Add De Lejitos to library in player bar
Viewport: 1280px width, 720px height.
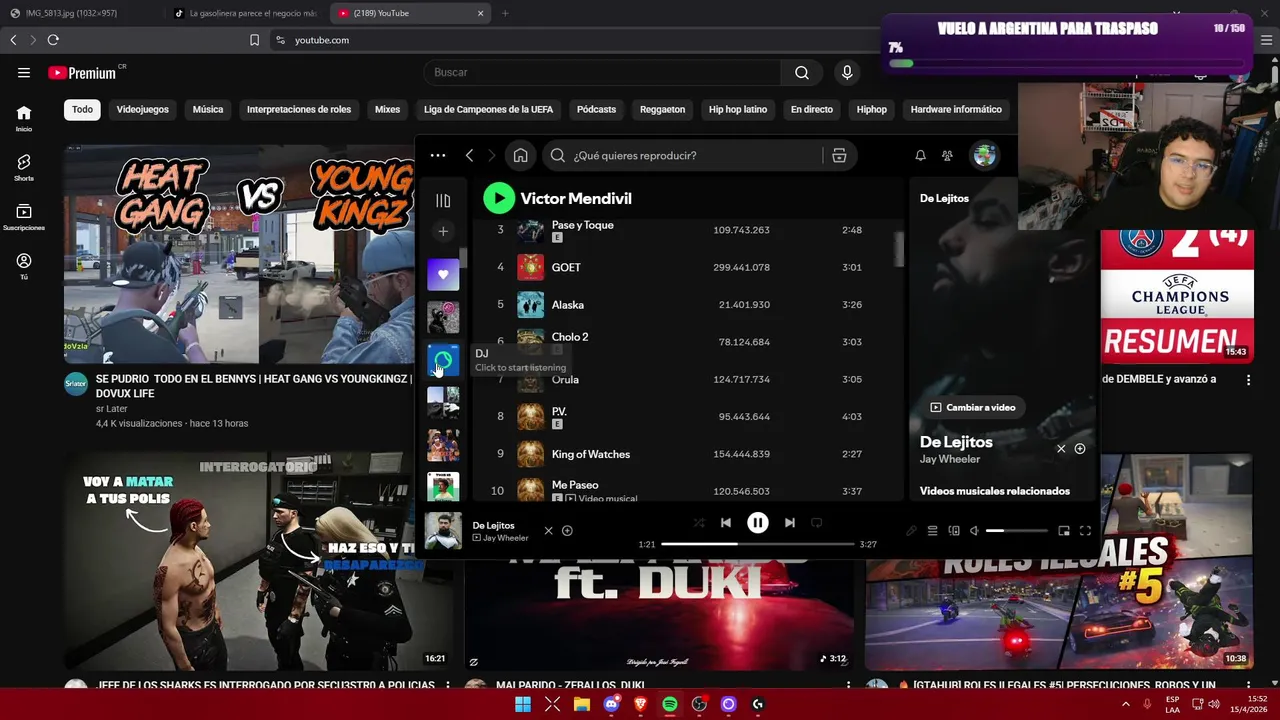(x=567, y=530)
